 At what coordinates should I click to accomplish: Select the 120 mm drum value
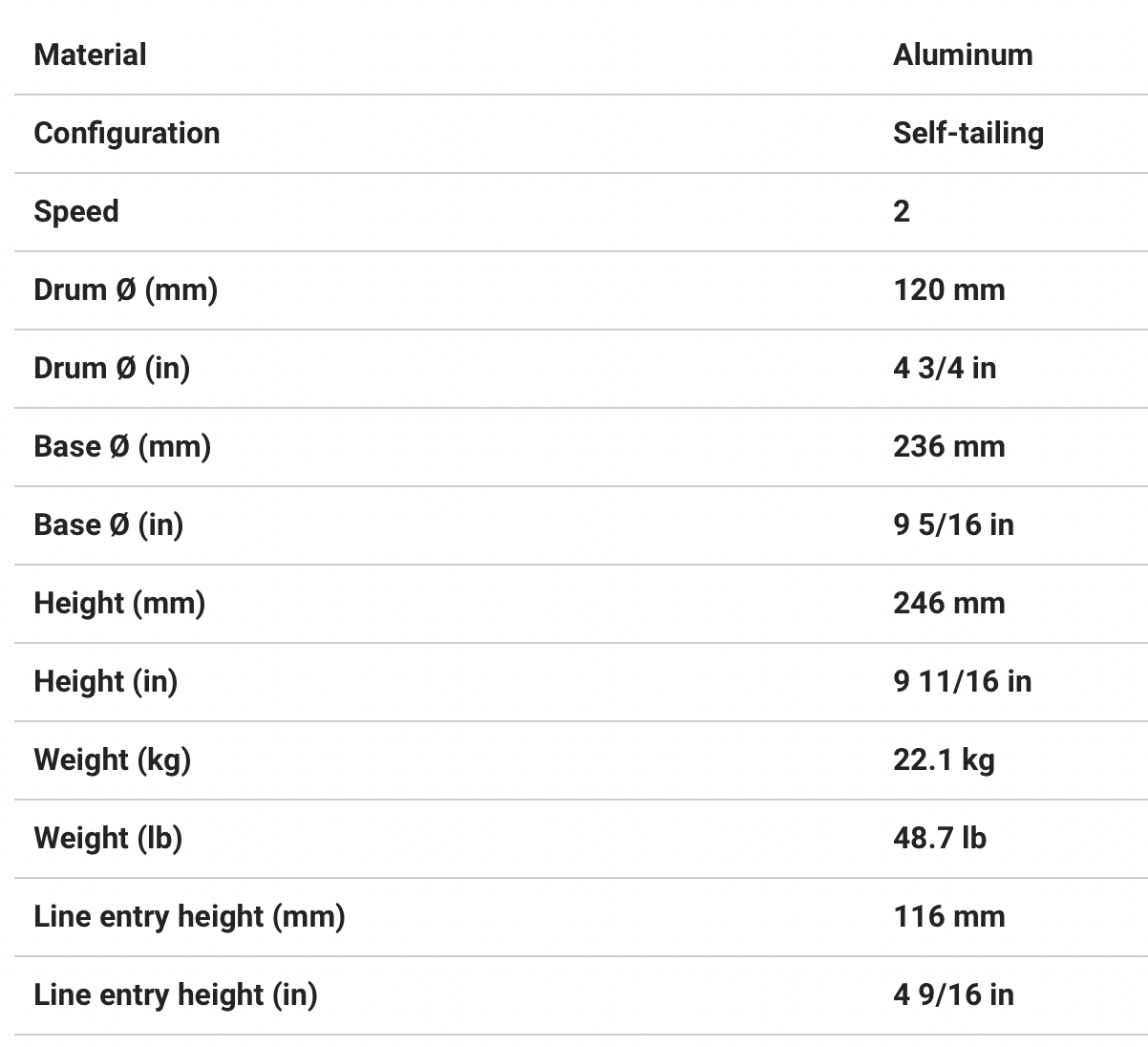(x=948, y=289)
